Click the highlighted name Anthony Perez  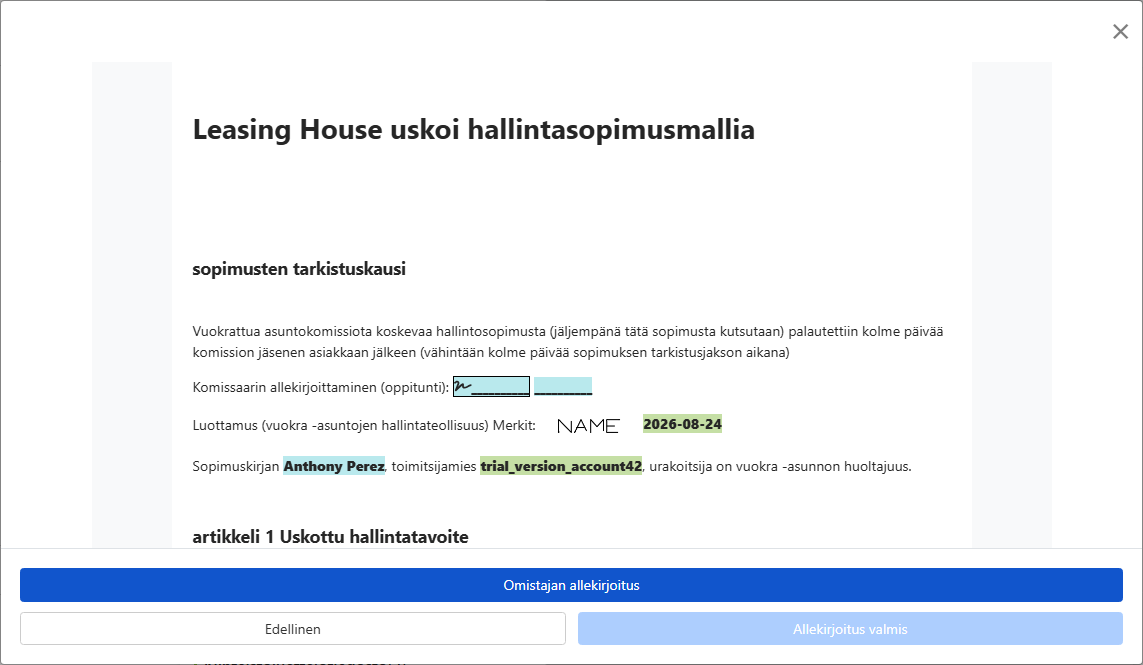click(x=334, y=466)
